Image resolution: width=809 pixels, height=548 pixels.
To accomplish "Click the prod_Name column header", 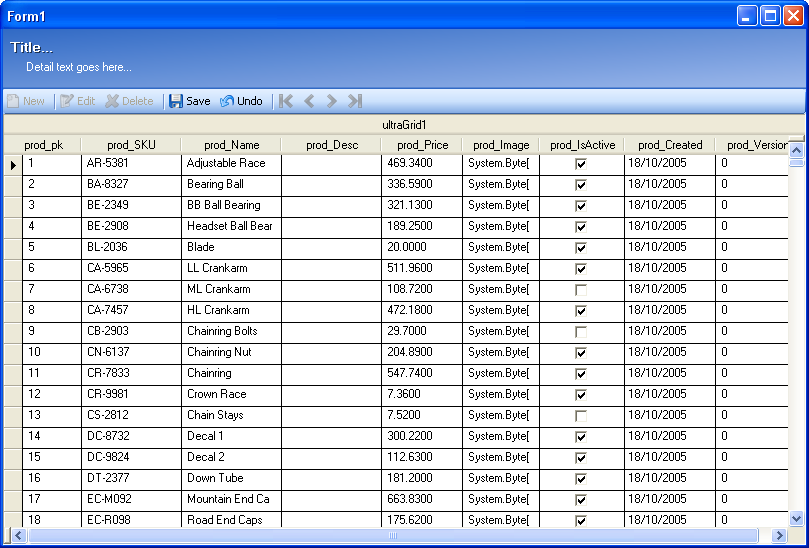I will (231, 145).
